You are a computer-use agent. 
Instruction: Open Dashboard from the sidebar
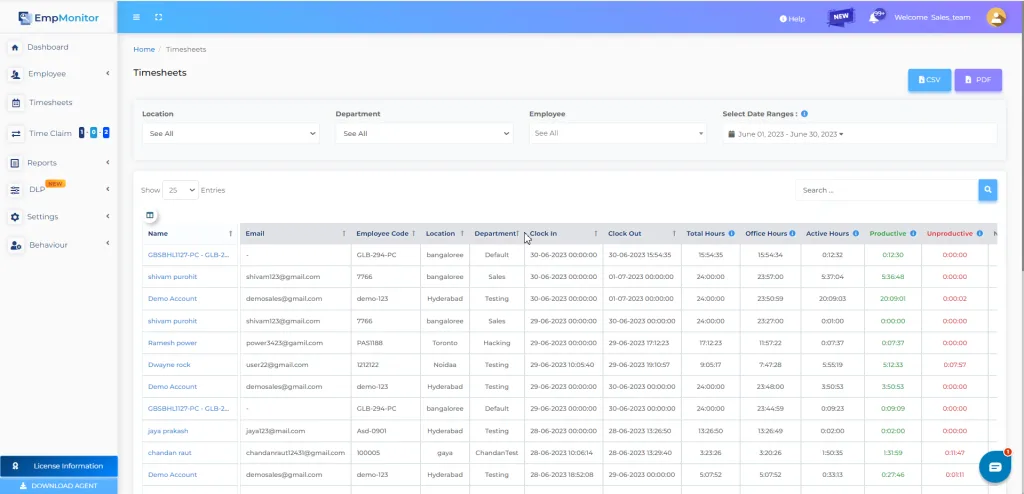47,47
